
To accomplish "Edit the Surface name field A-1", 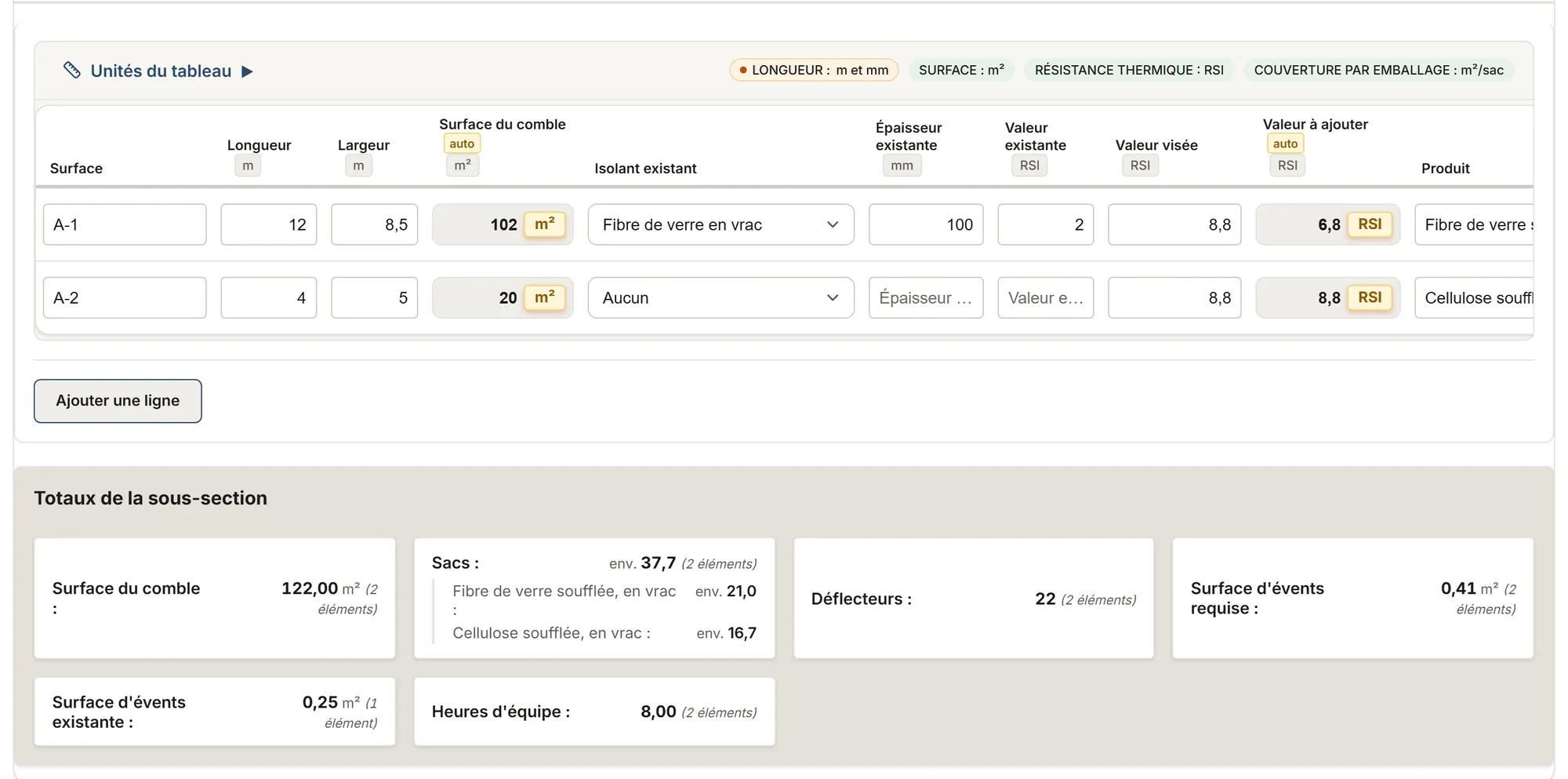I will (x=125, y=224).
